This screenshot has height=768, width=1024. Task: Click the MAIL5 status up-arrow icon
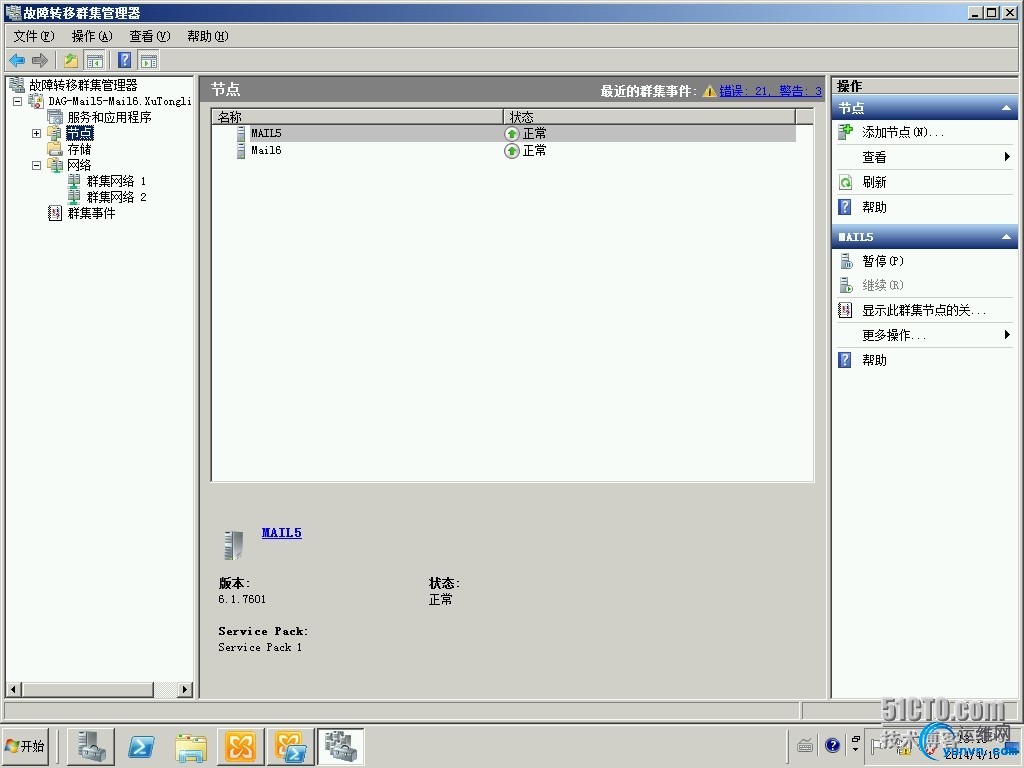pos(512,134)
